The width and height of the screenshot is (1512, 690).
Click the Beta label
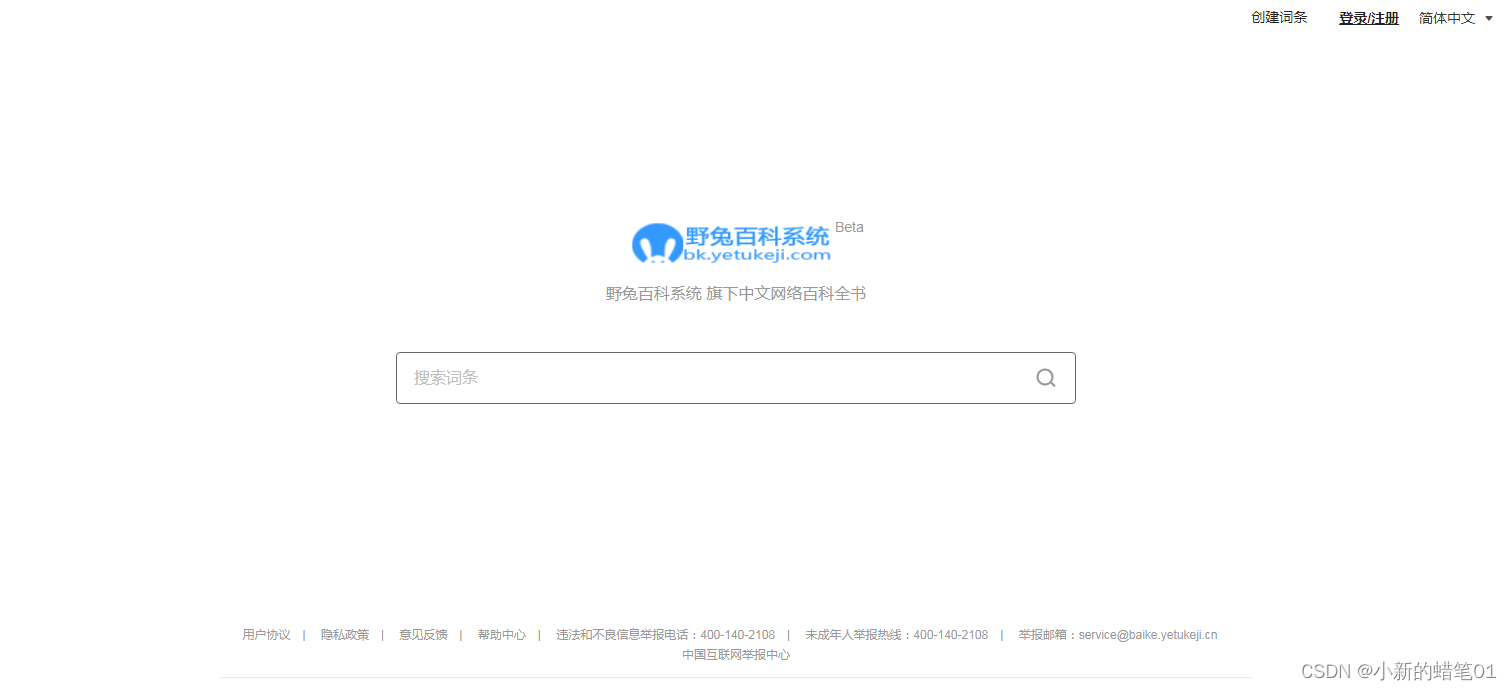pyautogui.click(x=849, y=227)
